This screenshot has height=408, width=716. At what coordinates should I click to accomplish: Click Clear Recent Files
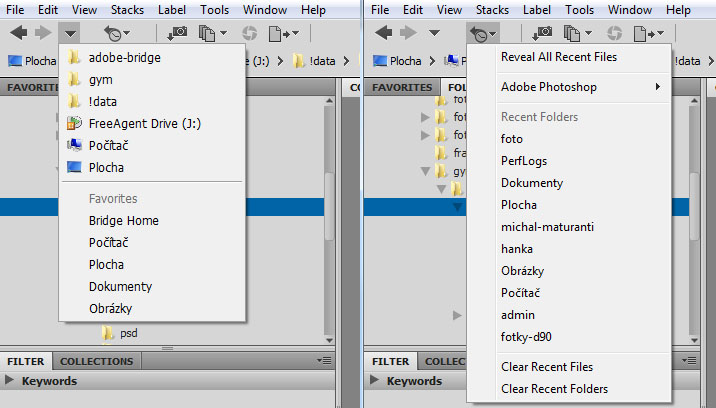click(x=546, y=367)
